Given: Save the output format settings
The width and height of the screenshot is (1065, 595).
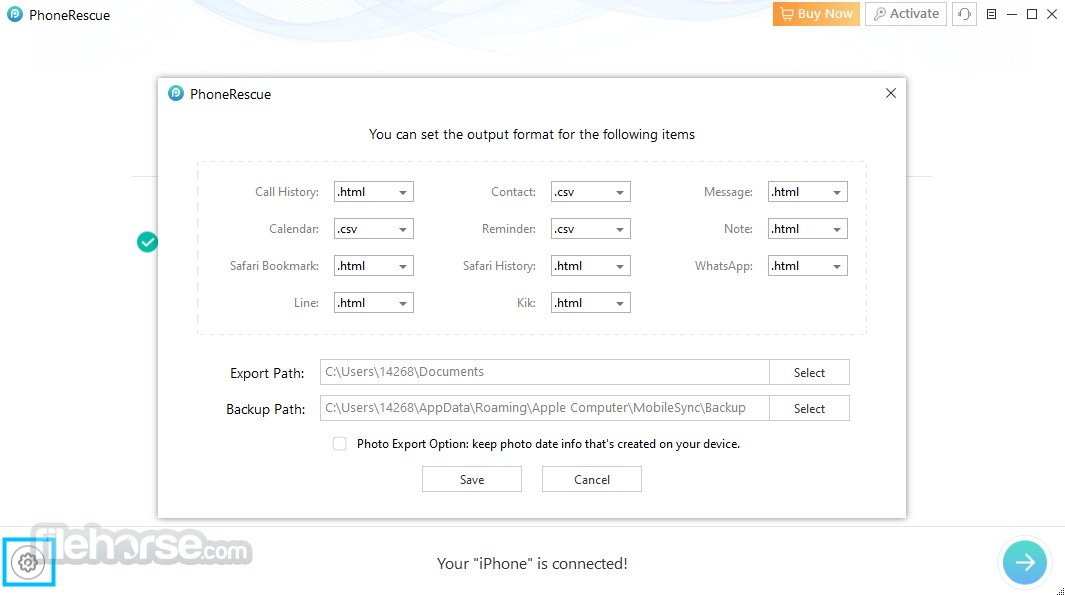Looking at the screenshot, I should pyautogui.click(x=471, y=479).
